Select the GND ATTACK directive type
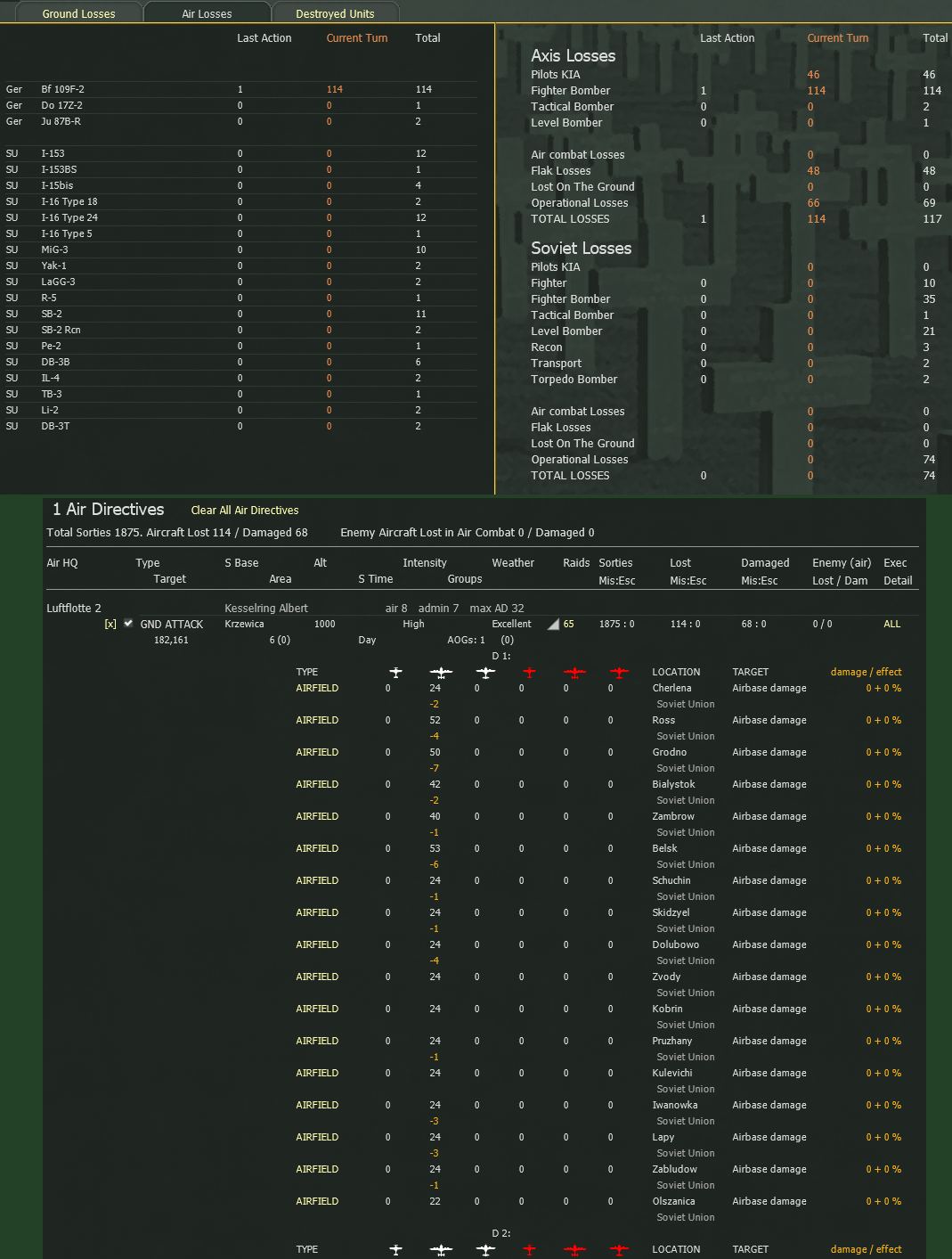 pyautogui.click(x=172, y=624)
